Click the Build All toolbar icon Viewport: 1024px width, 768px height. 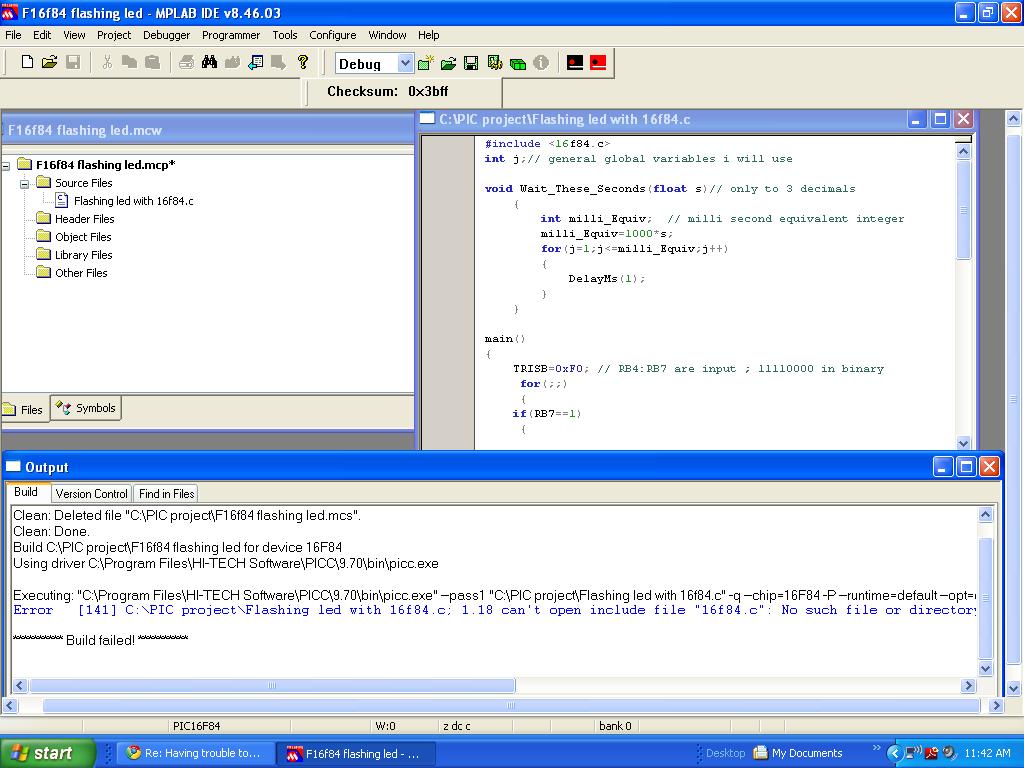518,63
